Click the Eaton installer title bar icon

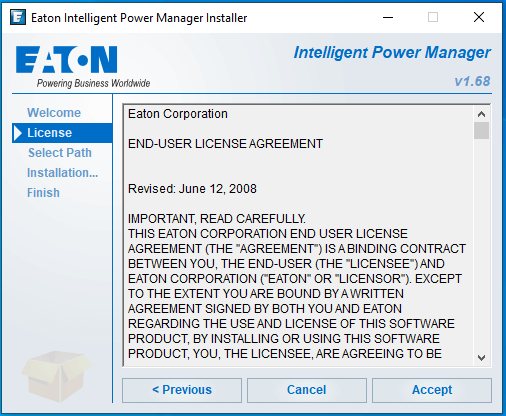[x=18, y=17]
